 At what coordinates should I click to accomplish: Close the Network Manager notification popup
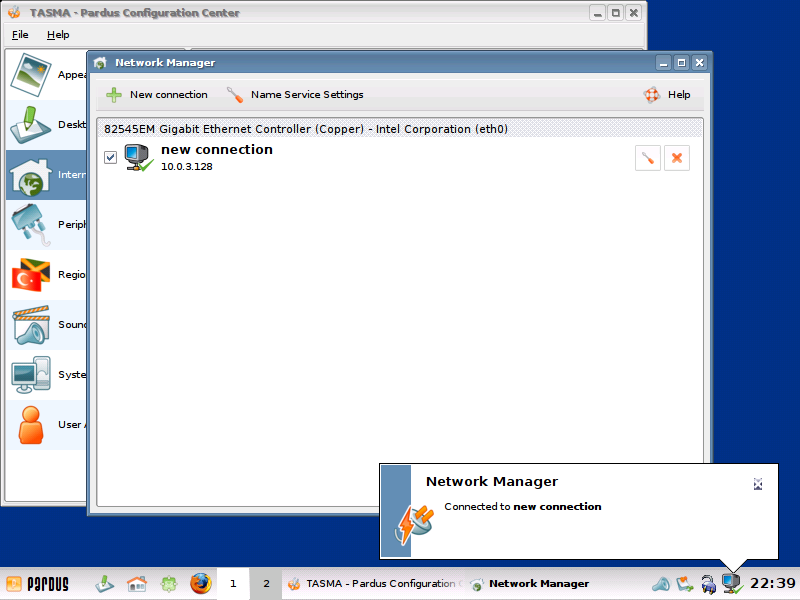tap(758, 484)
